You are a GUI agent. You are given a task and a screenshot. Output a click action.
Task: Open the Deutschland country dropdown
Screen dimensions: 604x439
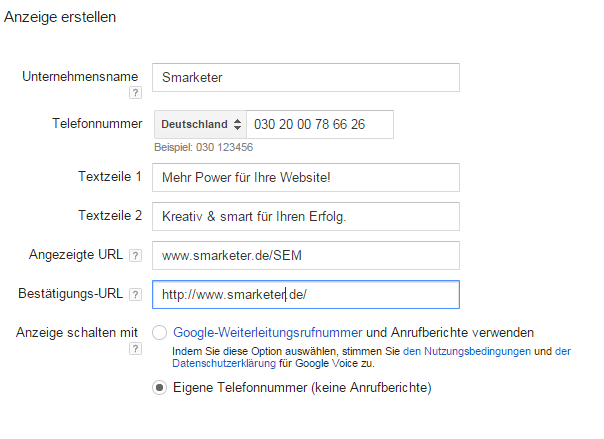click(x=200, y=124)
